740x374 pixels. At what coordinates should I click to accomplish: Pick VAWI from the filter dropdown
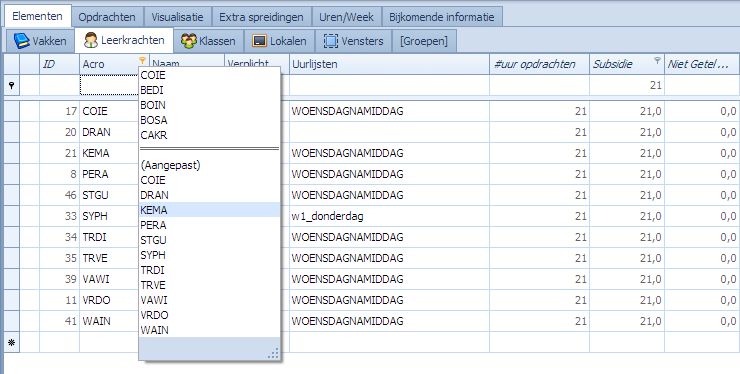(209, 300)
